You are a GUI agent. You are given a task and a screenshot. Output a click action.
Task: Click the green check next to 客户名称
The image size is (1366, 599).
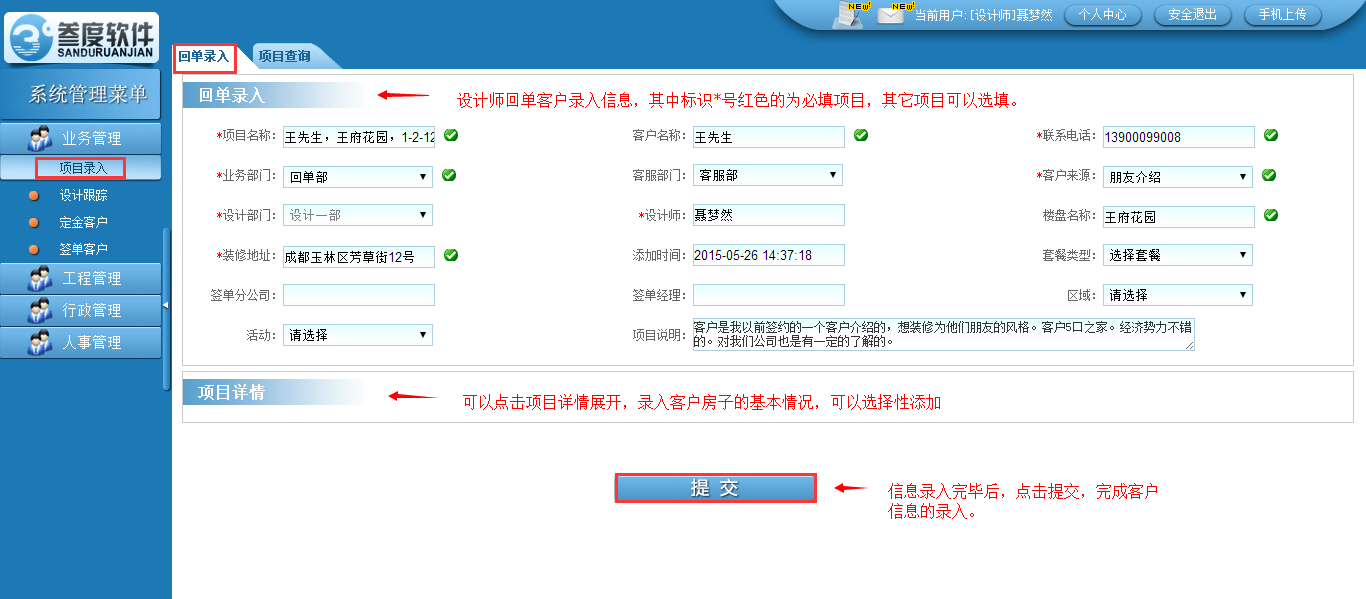click(x=861, y=135)
